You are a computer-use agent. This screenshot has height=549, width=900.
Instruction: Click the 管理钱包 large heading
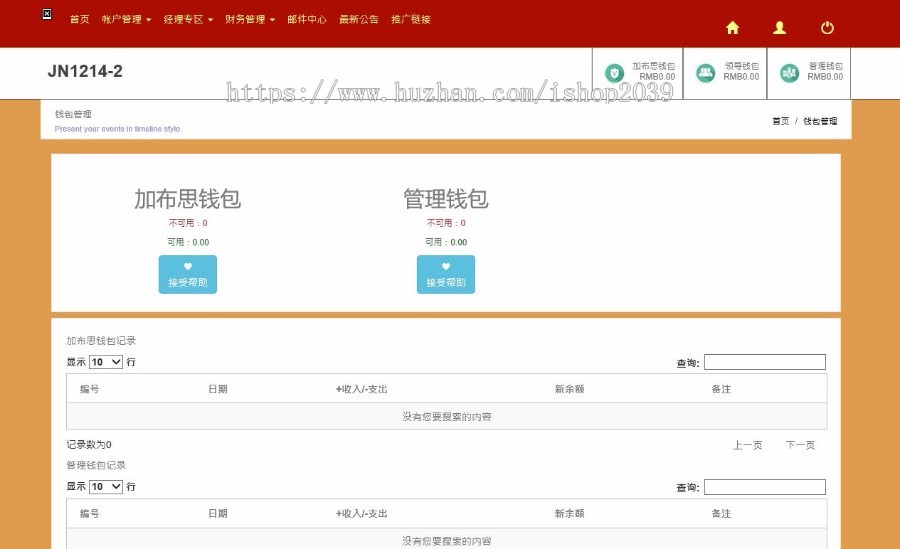pos(446,199)
